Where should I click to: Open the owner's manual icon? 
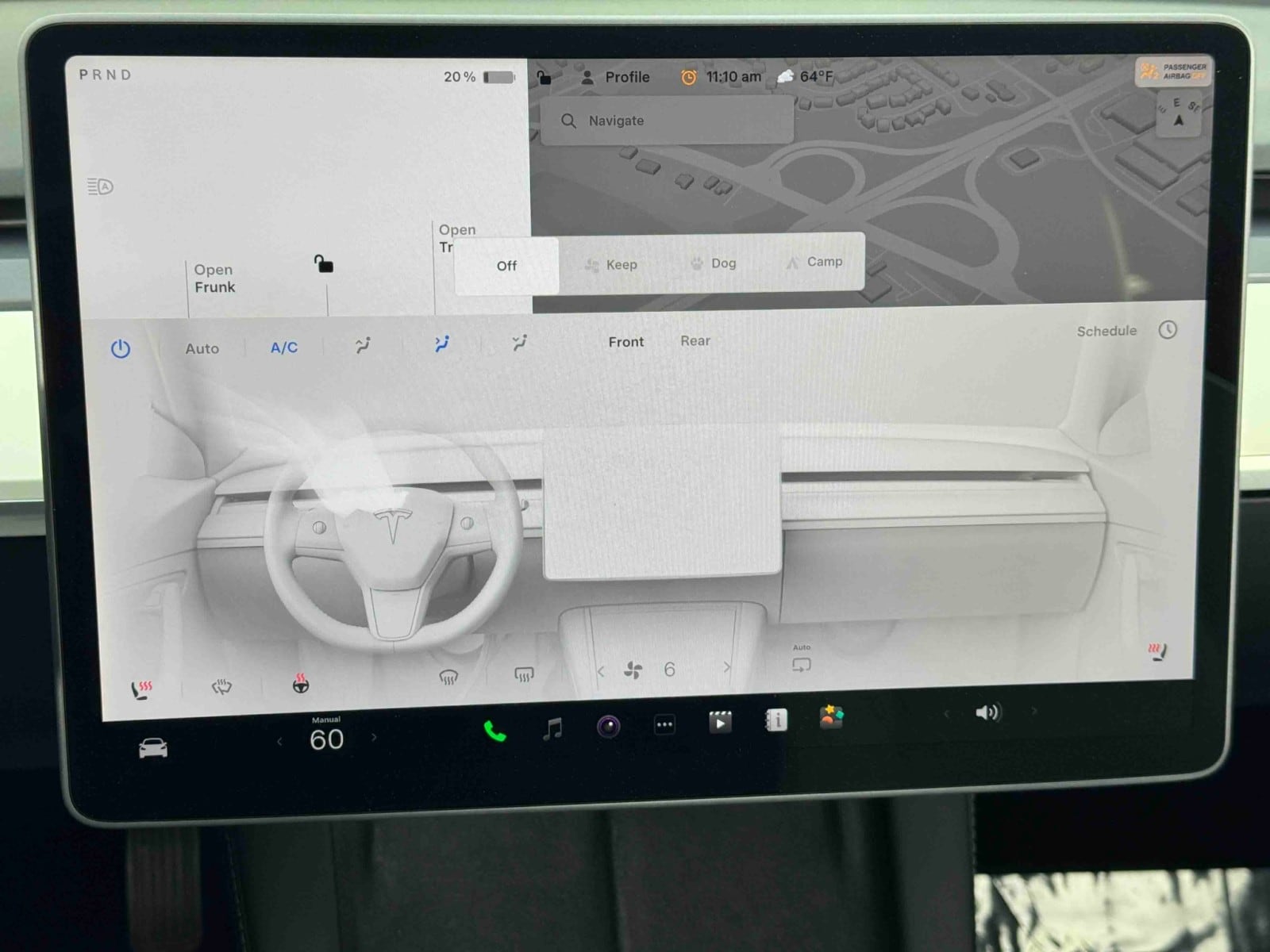click(776, 720)
